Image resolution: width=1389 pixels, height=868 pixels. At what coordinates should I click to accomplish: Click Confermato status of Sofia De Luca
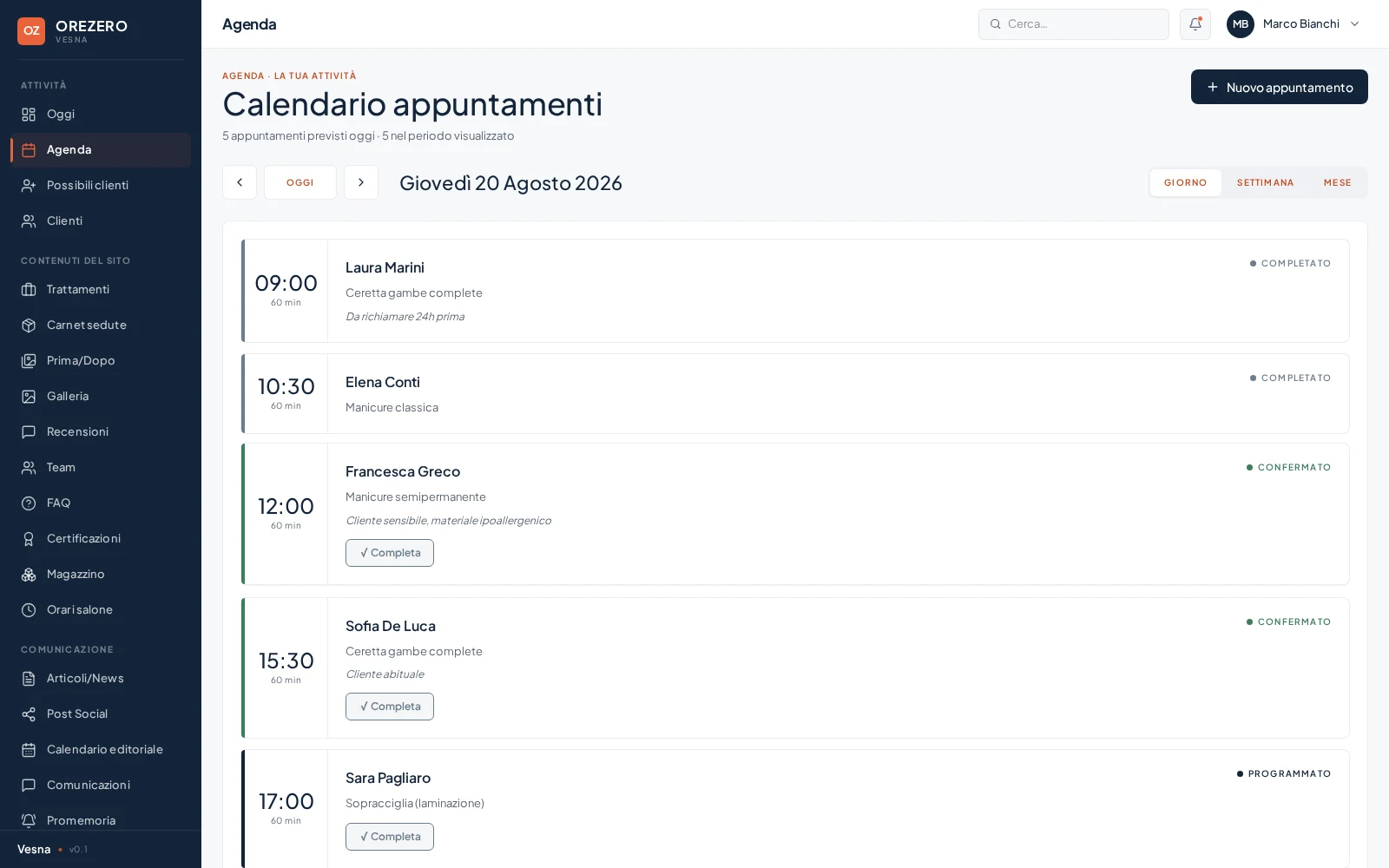click(x=1288, y=621)
